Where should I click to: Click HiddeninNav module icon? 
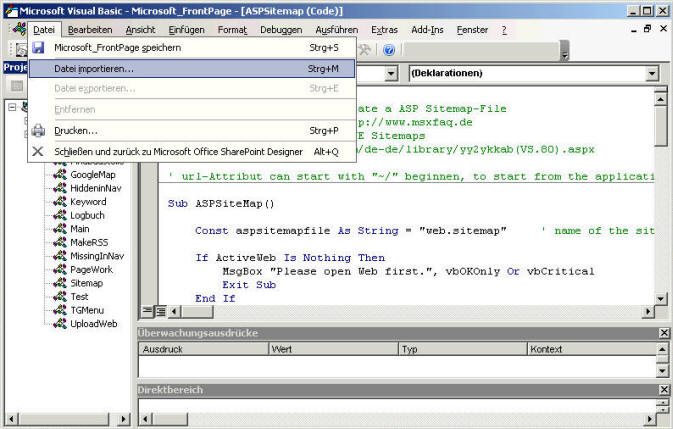(x=60, y=188)
